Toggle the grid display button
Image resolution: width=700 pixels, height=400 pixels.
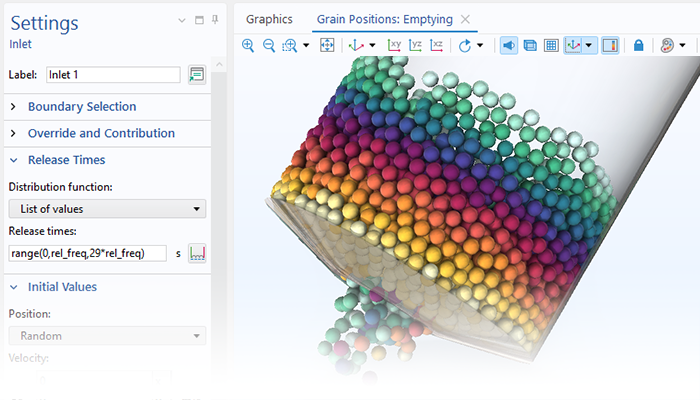pyautogui.click(x=551, y=46)
